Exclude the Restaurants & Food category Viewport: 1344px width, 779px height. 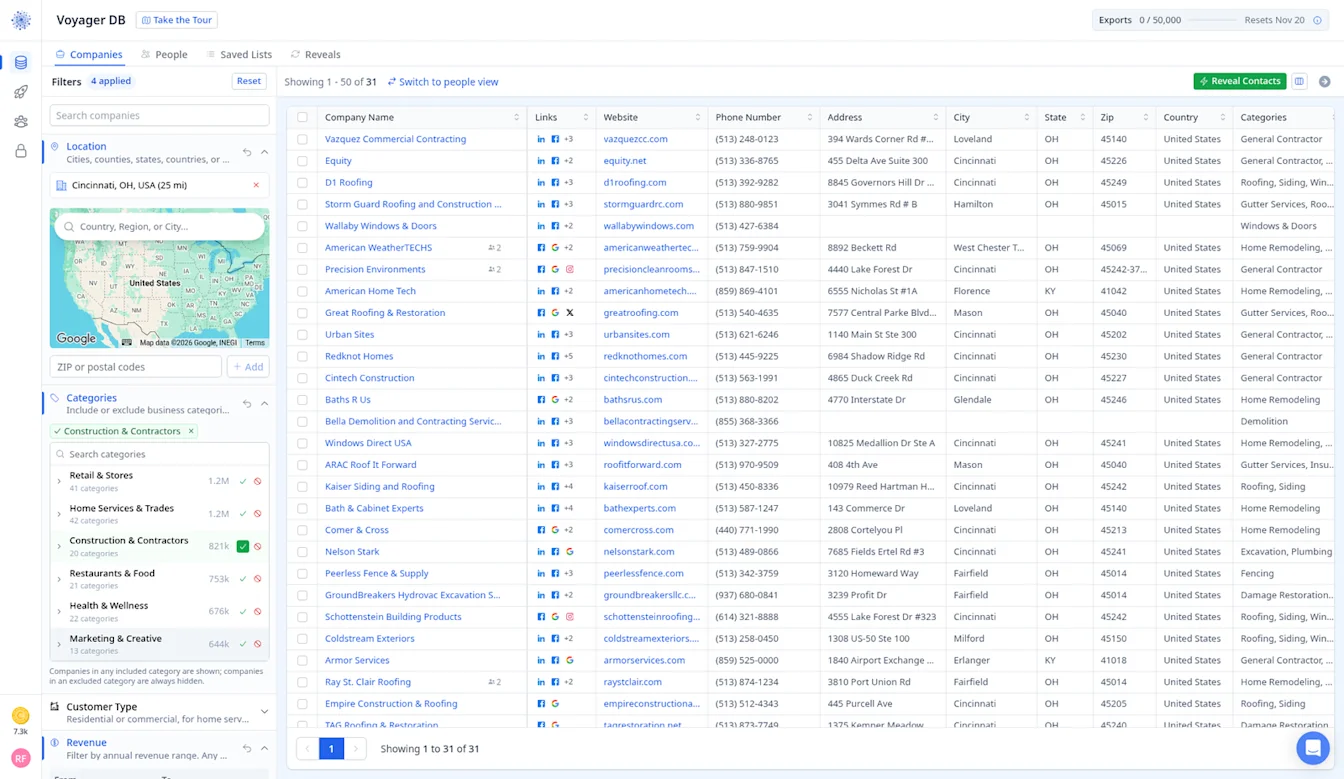click(x=258, y=579)
